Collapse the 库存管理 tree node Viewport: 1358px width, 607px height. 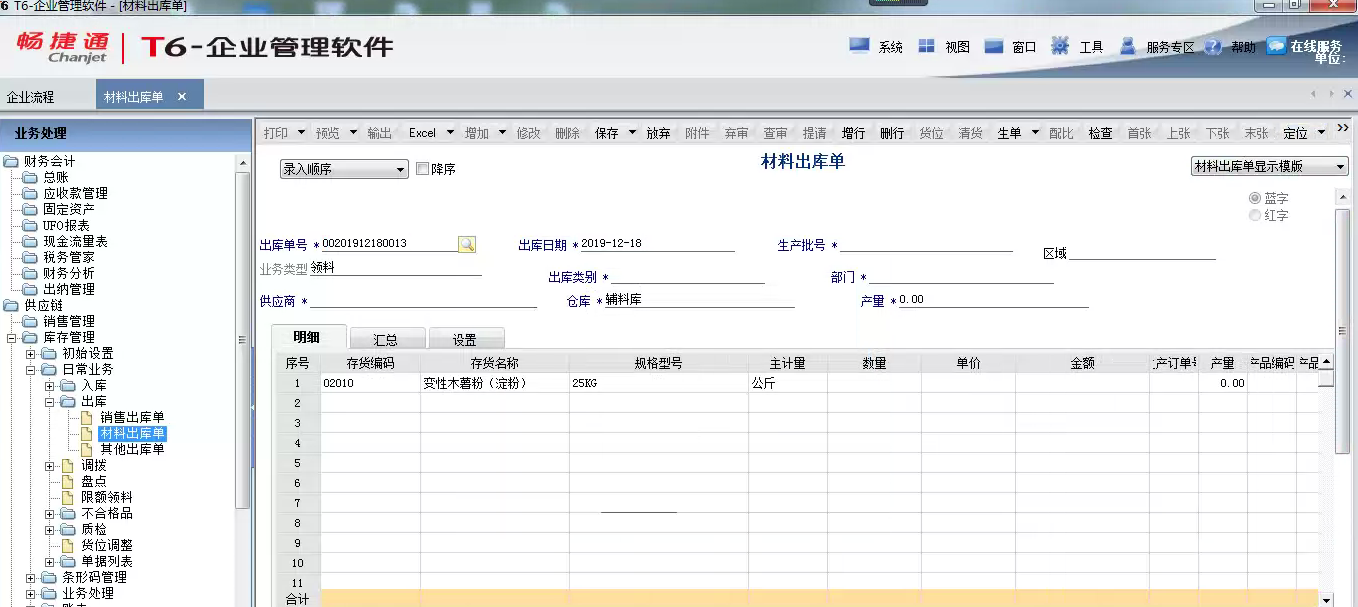click(12, 338)
